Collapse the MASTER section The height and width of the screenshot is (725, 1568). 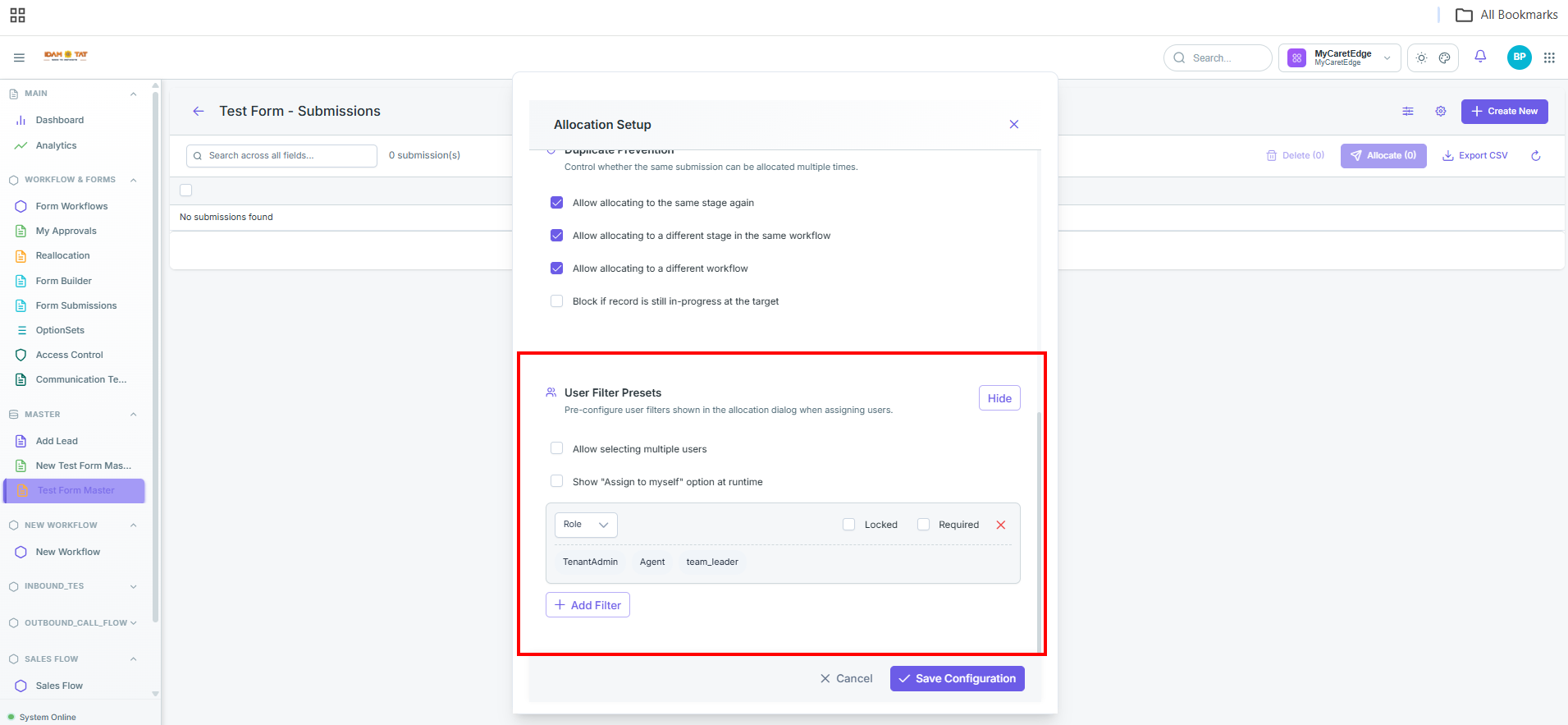[133, 415]
